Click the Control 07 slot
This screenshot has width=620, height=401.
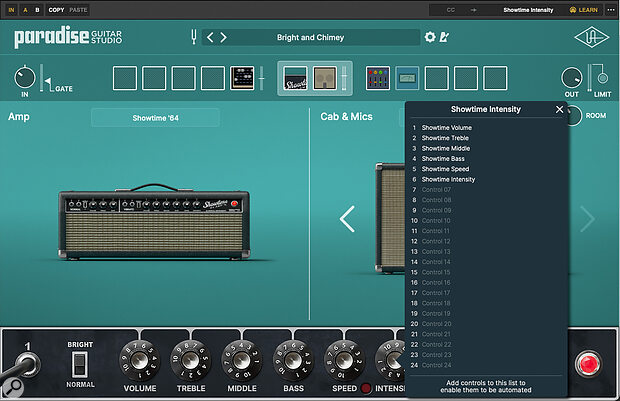coord(436,189)
